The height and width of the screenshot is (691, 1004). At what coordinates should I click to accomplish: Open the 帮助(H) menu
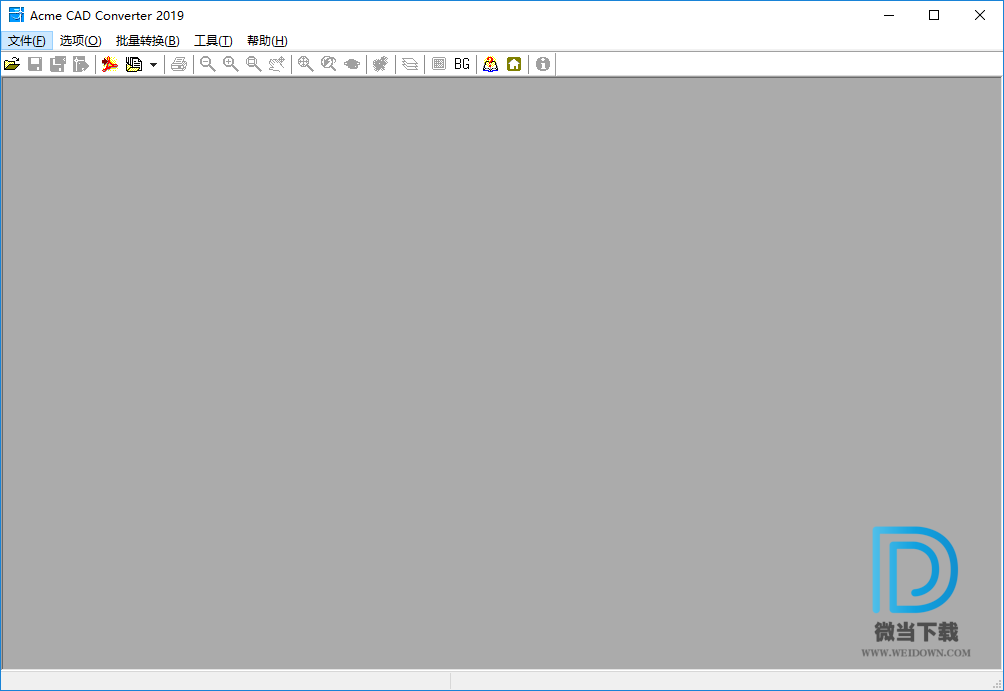(x=267, y=41)
